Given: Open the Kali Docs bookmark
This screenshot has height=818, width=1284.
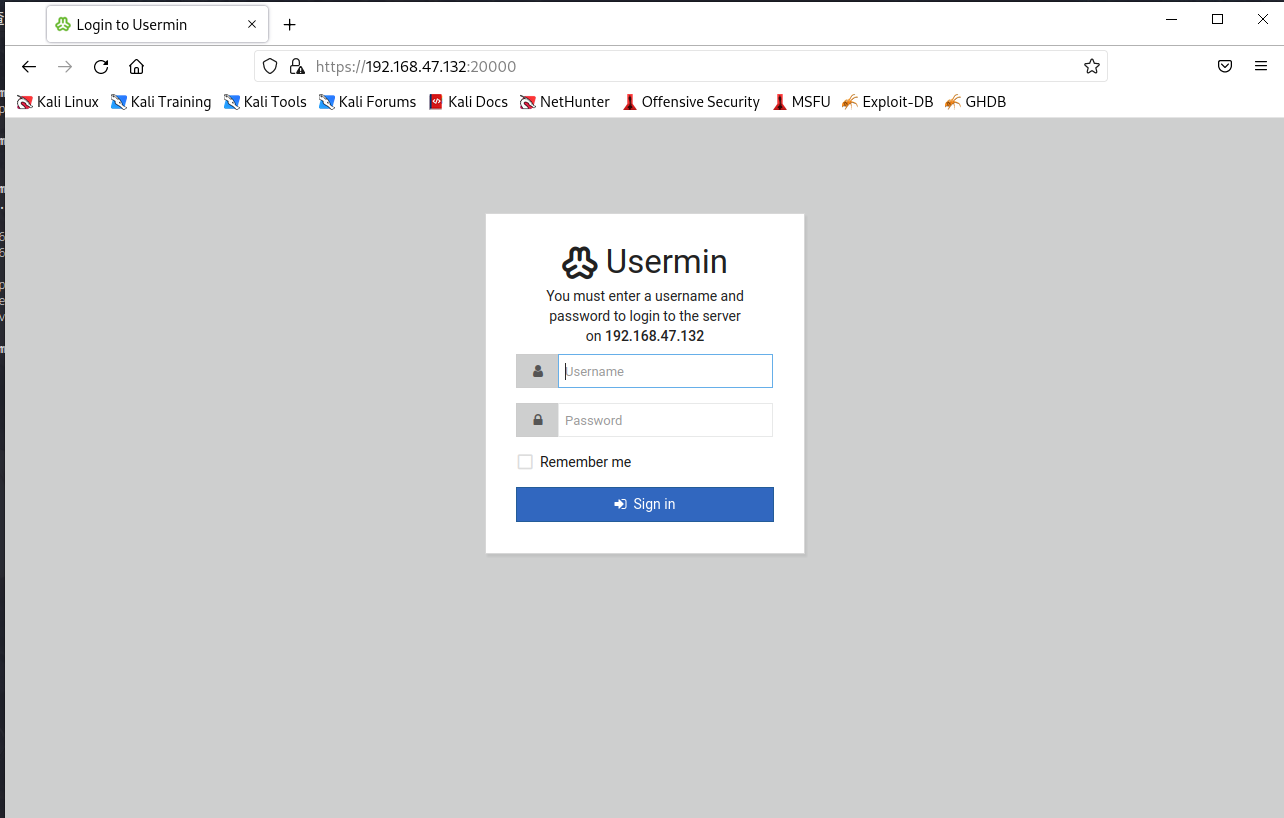Looking at the screenshot, I should (468, 102).
